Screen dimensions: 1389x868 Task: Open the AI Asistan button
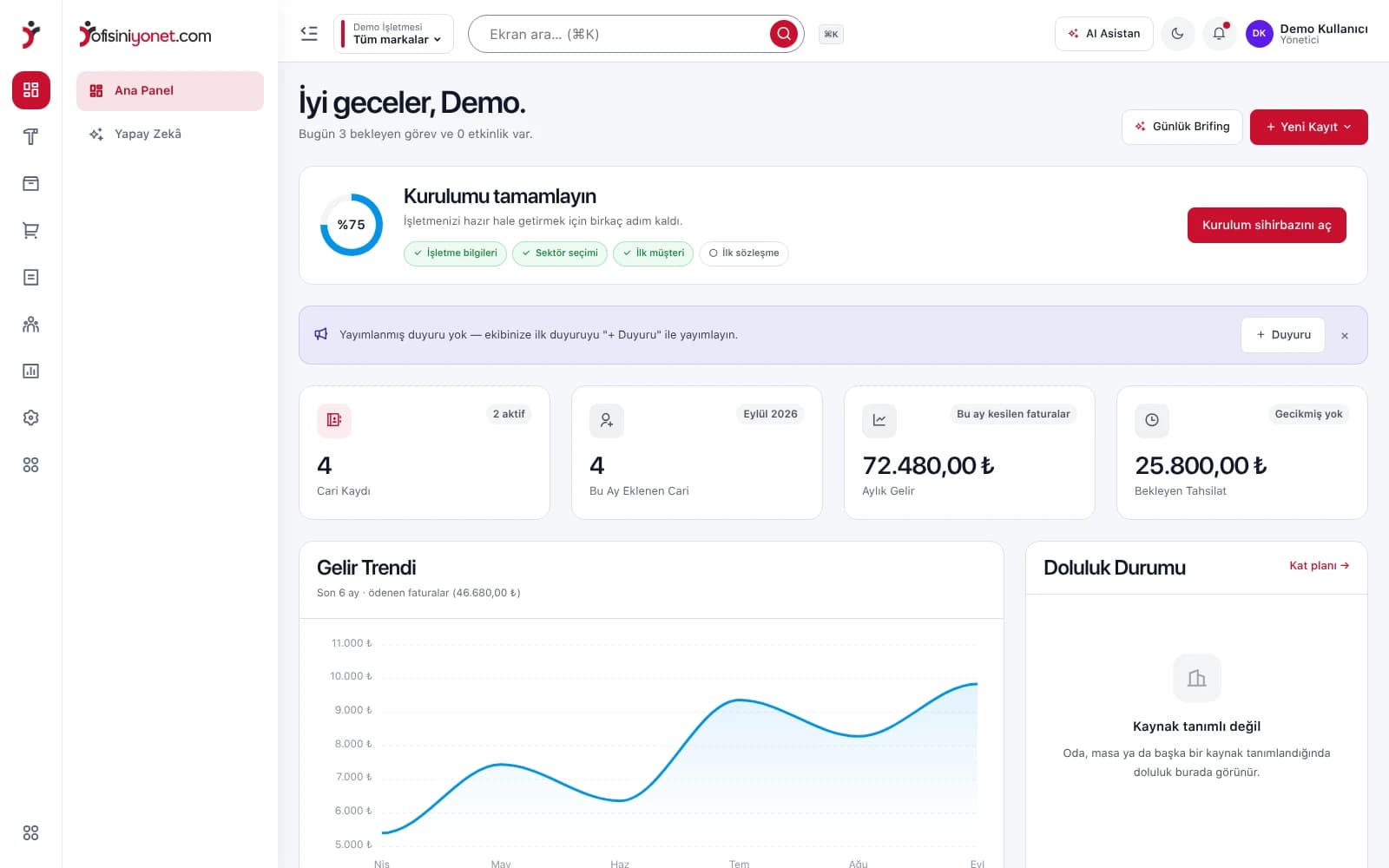(x=1104, y=34)
